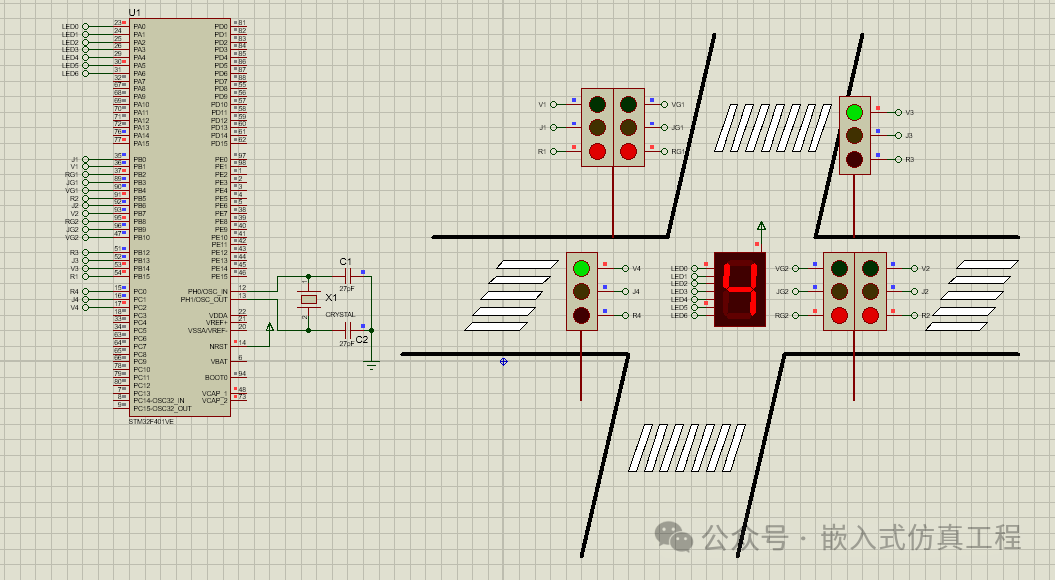Click the NRST pin label

click(x=218, y=347)
